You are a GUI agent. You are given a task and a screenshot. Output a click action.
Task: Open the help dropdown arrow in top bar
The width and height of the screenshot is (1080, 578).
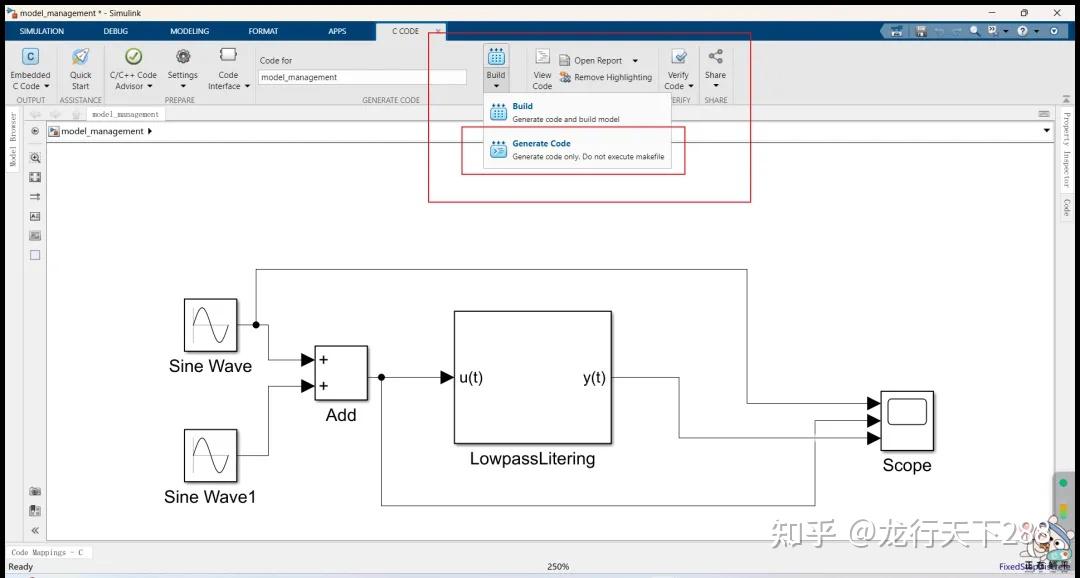(x=1035, y=32)
